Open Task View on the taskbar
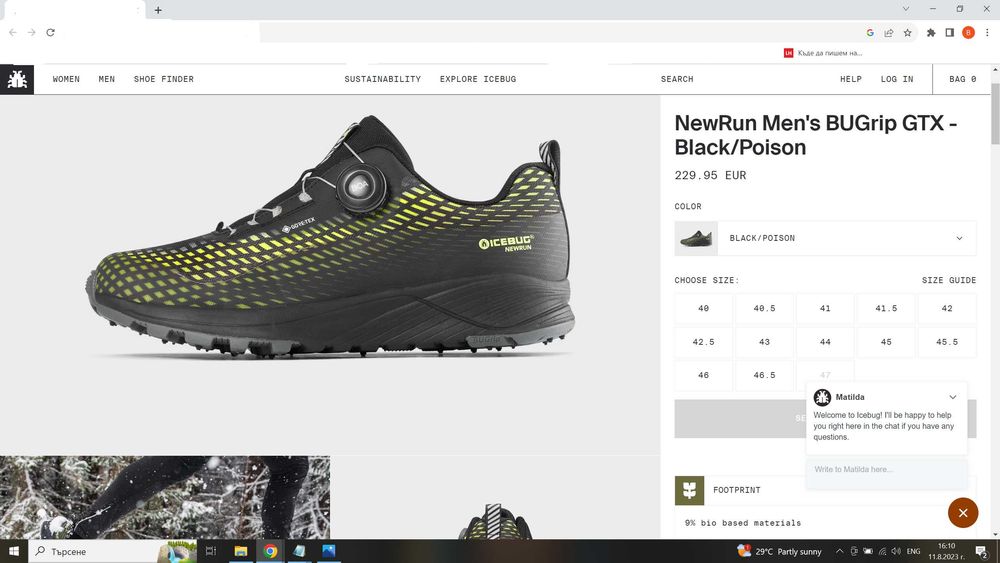The image size is (1000, 563). (210, 551)
